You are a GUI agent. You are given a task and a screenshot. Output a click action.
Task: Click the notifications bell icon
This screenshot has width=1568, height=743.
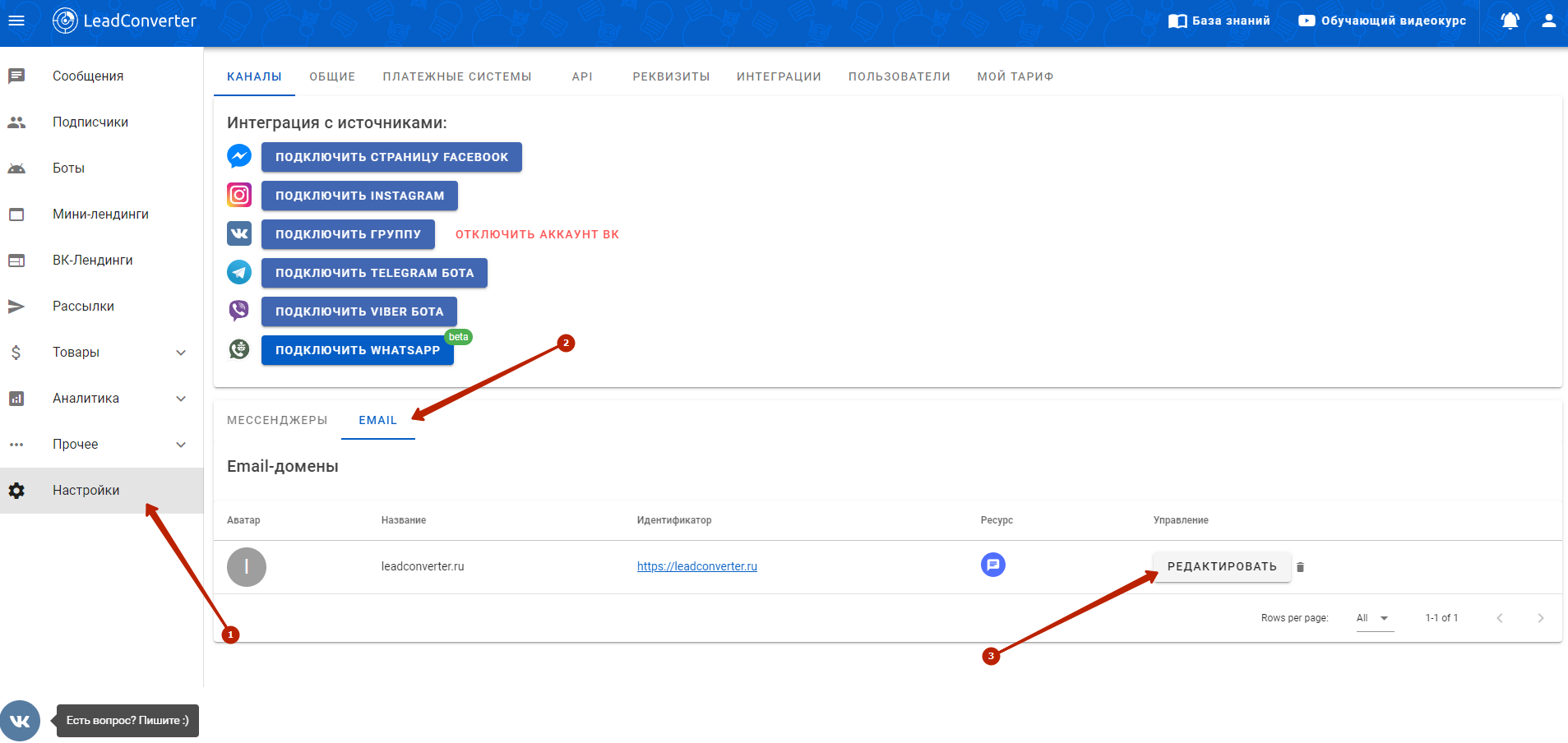[1510, 21]
